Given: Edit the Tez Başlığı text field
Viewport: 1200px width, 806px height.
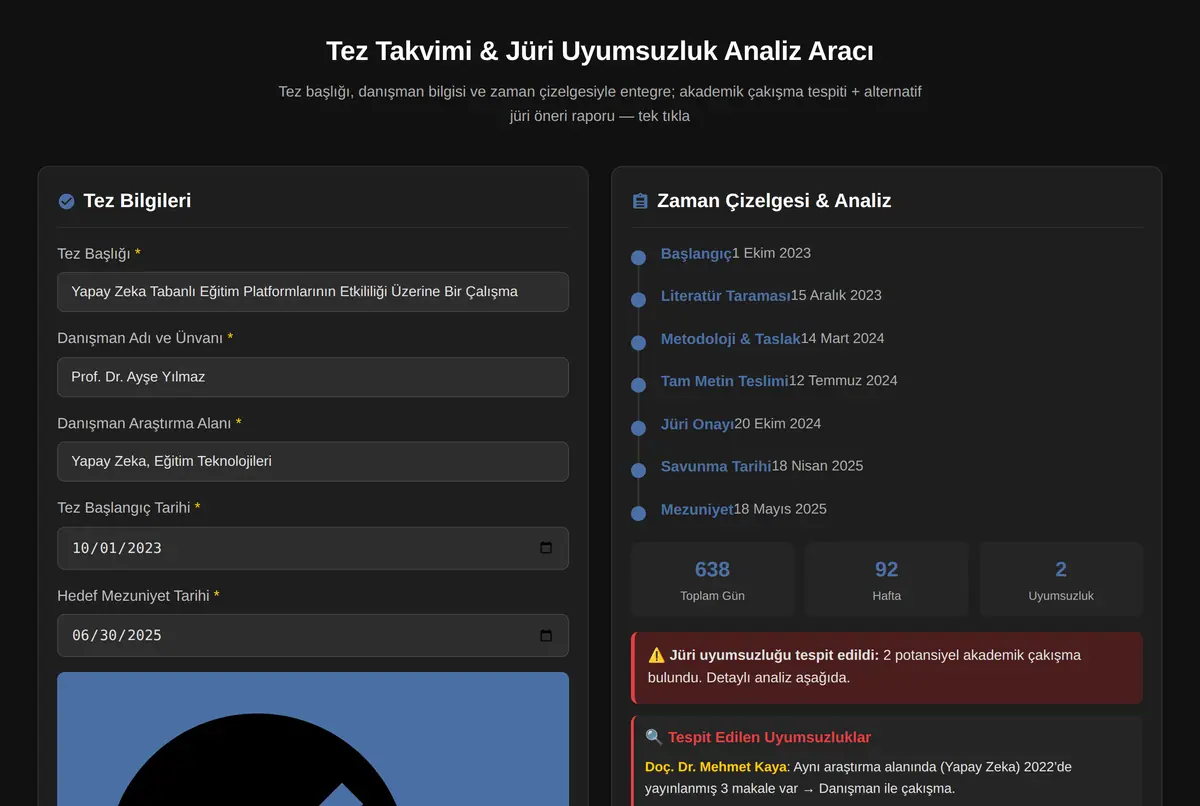Looking at the screenshot, I should coord(313,292).
